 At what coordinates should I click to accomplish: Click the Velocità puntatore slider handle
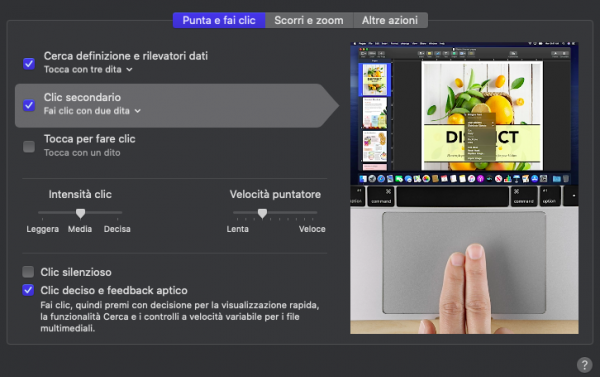tap(262, 213)
